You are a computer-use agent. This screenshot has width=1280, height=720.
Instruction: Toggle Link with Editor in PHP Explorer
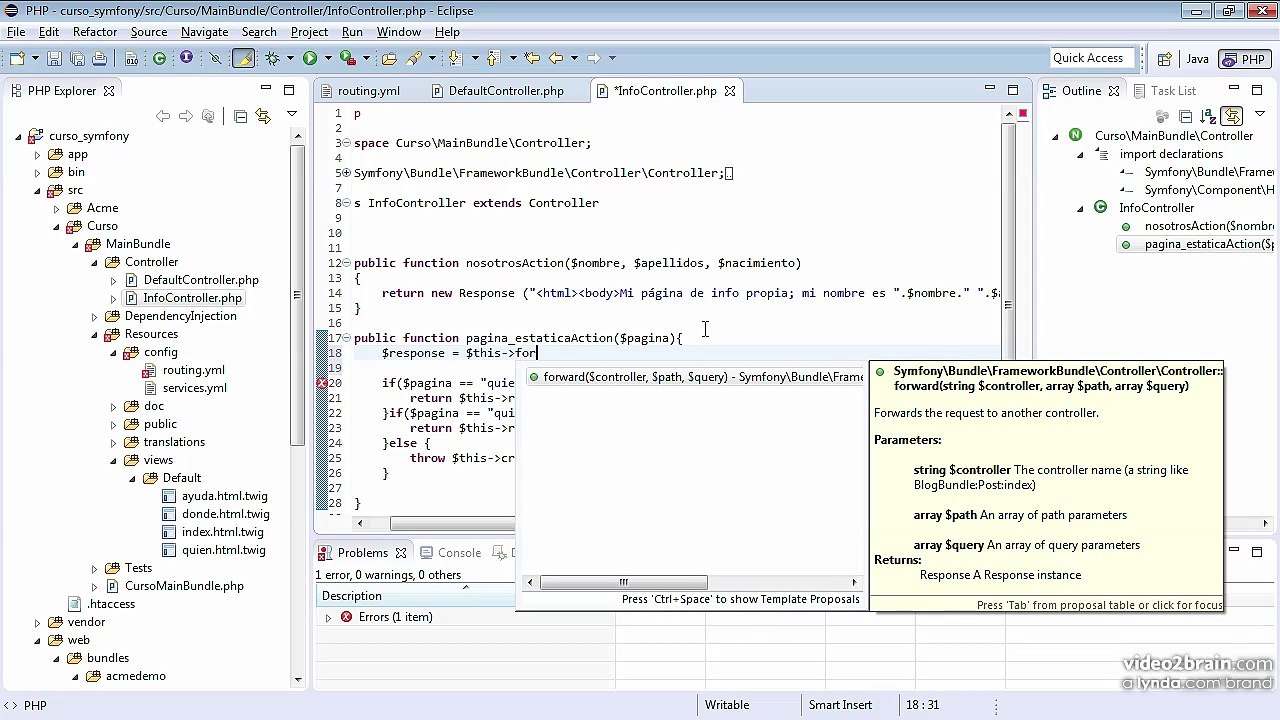[262, 117]
